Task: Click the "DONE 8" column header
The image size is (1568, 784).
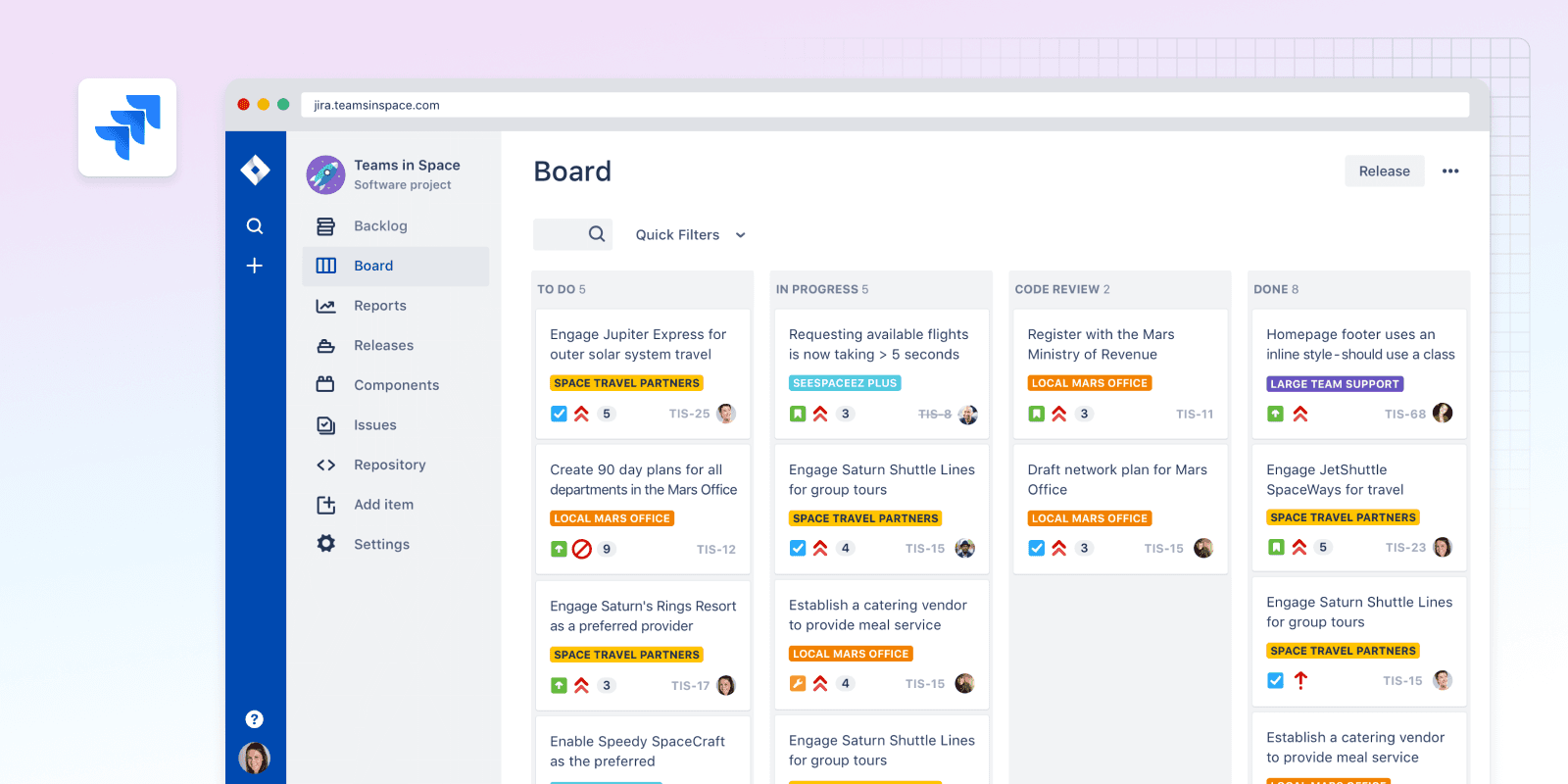Action: click(x=1276, y=289)
